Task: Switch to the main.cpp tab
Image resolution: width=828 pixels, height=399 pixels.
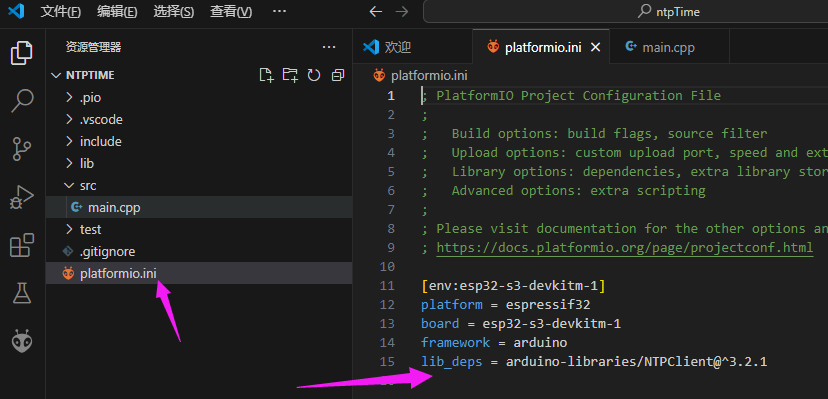Action: pos(670,48)
